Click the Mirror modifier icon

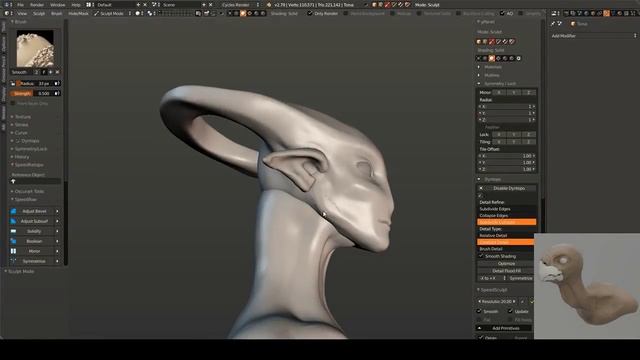(x=13, y=251)
